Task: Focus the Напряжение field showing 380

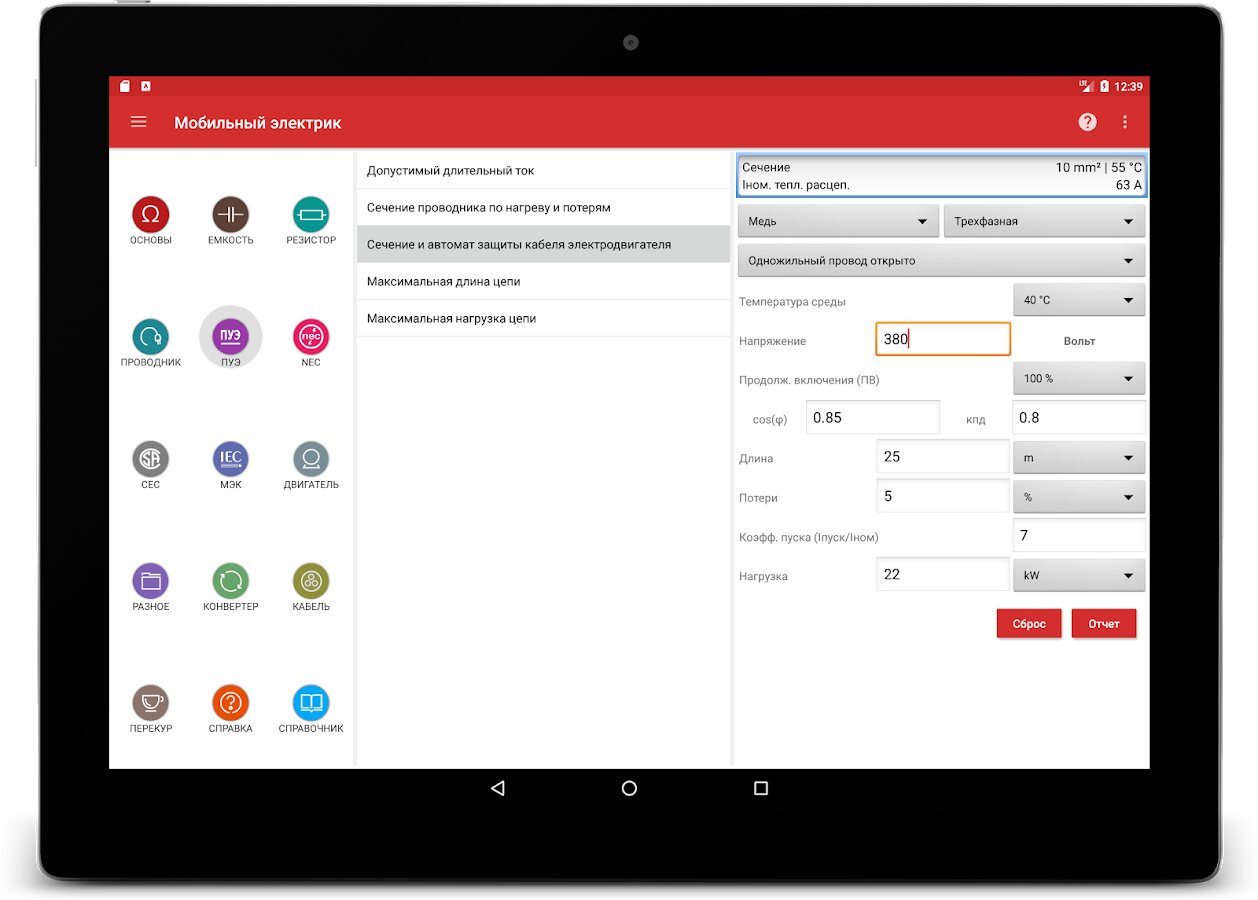Action: point(943,339)
